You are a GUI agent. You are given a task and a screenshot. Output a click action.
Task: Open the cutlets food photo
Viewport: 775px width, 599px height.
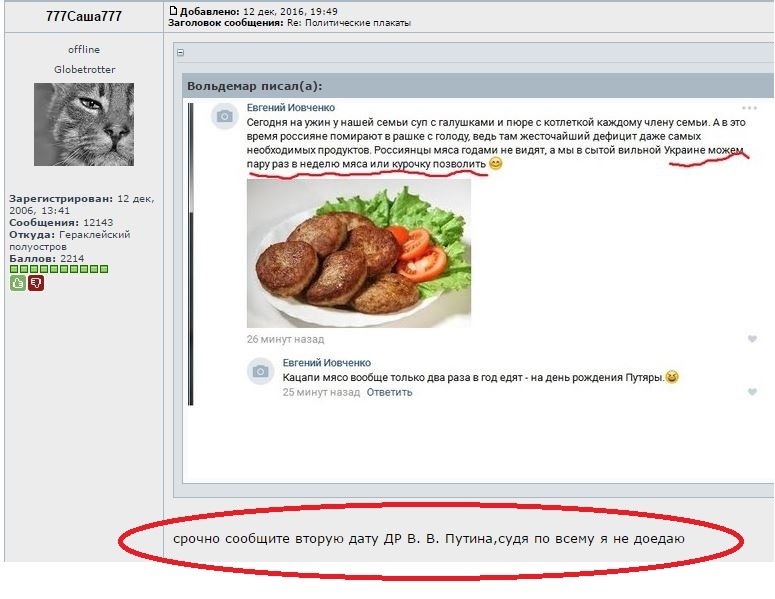(x=359, y=253)
